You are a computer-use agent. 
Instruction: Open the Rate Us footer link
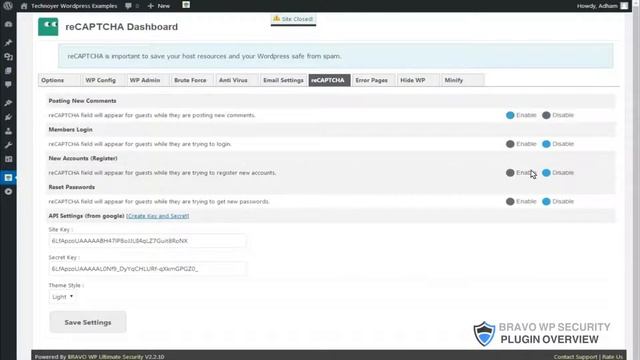pos(612,357)
